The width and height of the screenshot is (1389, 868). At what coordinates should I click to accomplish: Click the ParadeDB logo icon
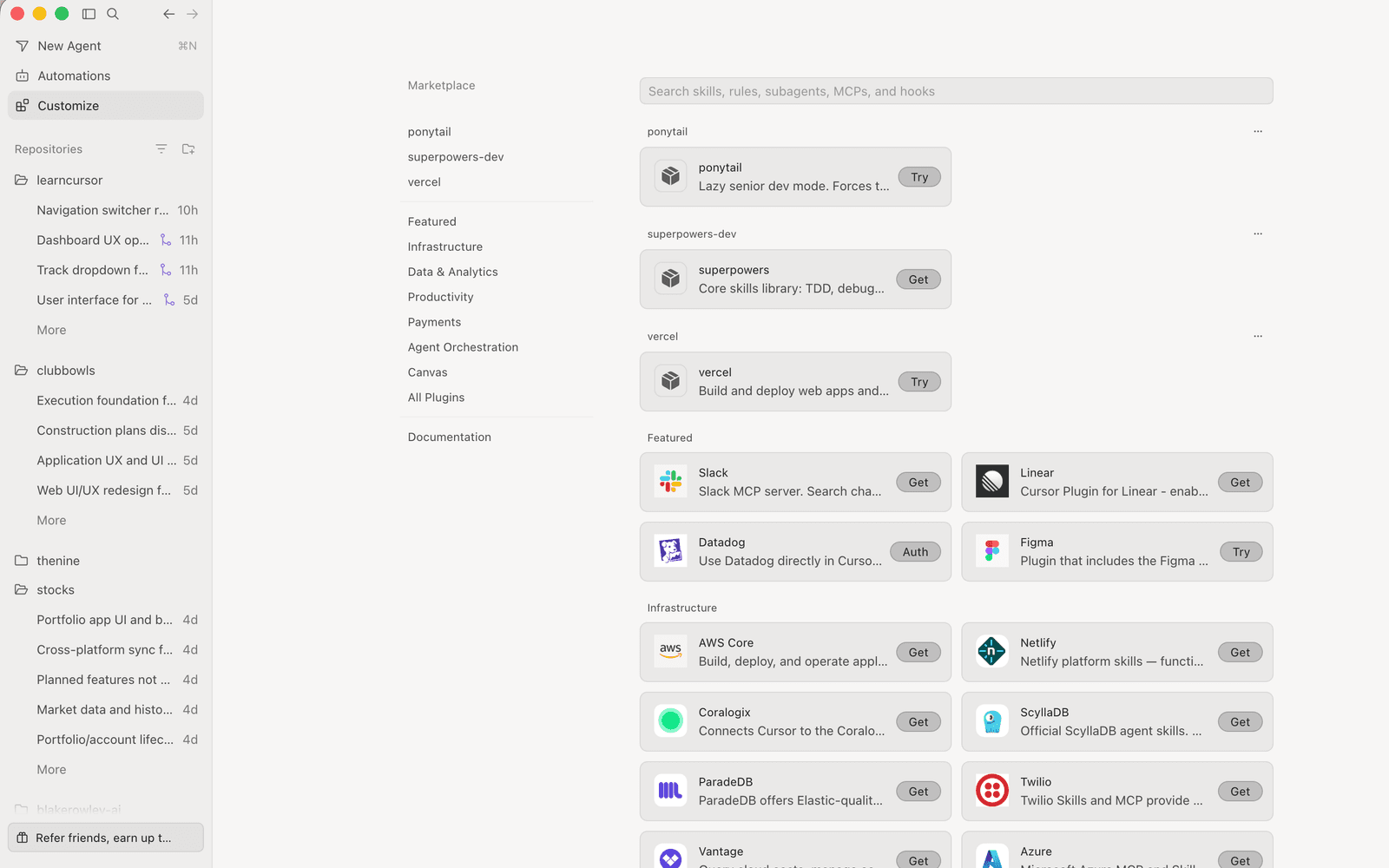pos(670,791)
